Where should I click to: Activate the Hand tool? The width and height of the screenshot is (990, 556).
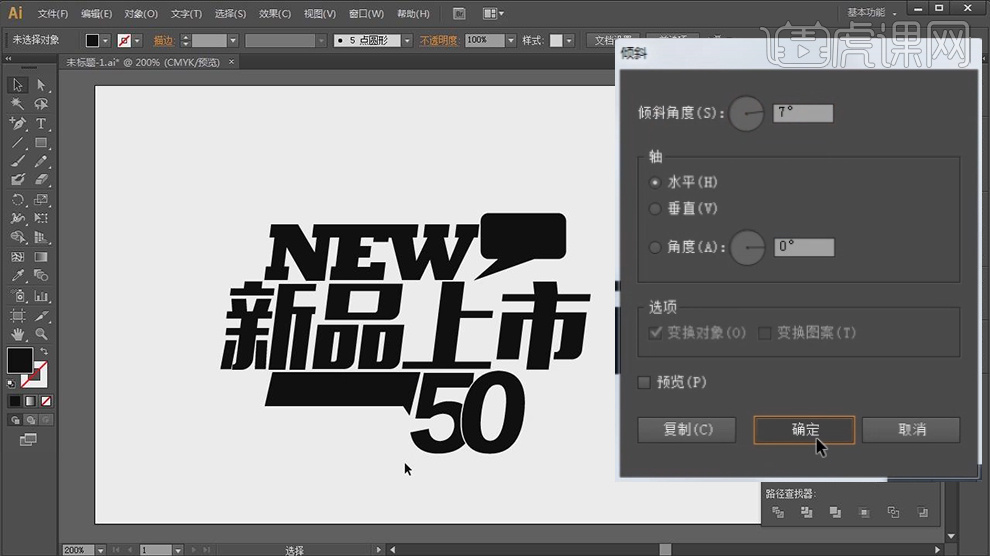18,333
